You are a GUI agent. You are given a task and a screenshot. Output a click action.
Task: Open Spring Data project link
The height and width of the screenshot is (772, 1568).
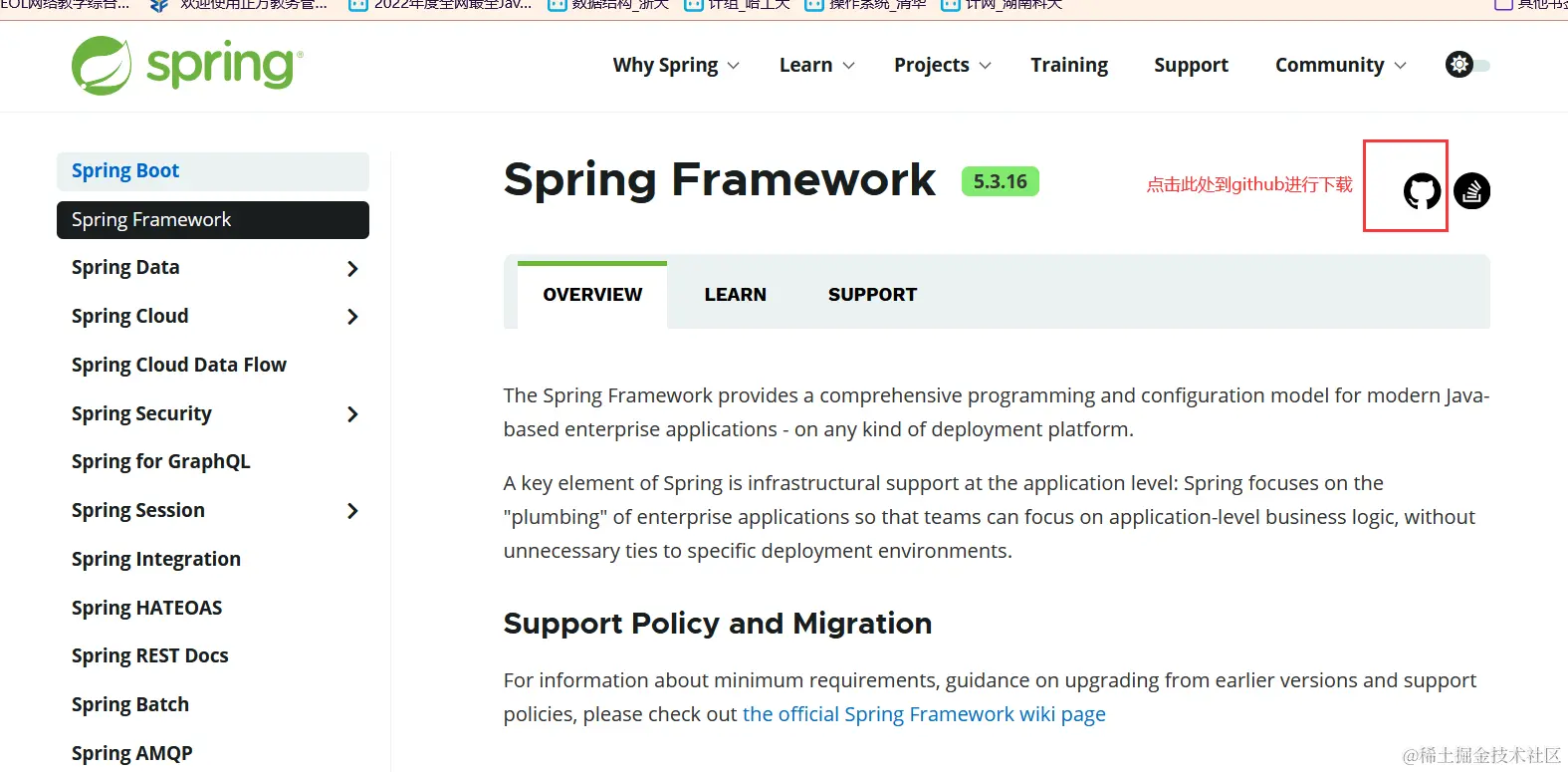coord(125,267)
